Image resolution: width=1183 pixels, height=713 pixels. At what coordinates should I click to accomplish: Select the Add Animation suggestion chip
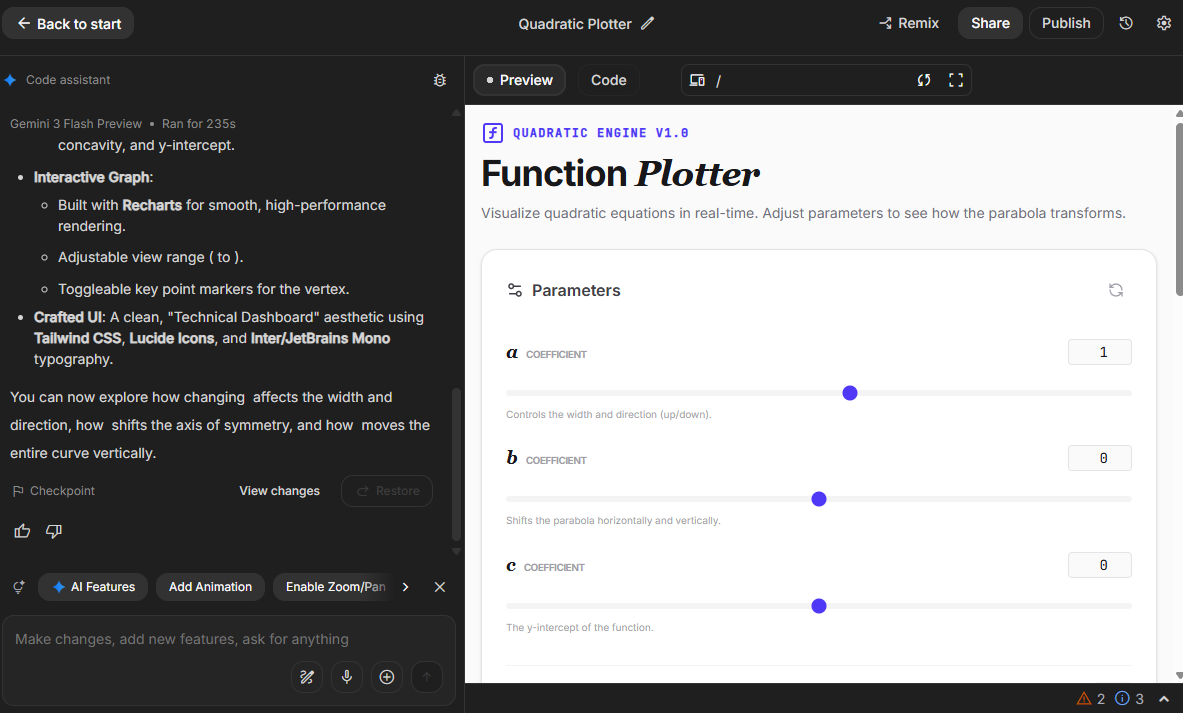210,587
